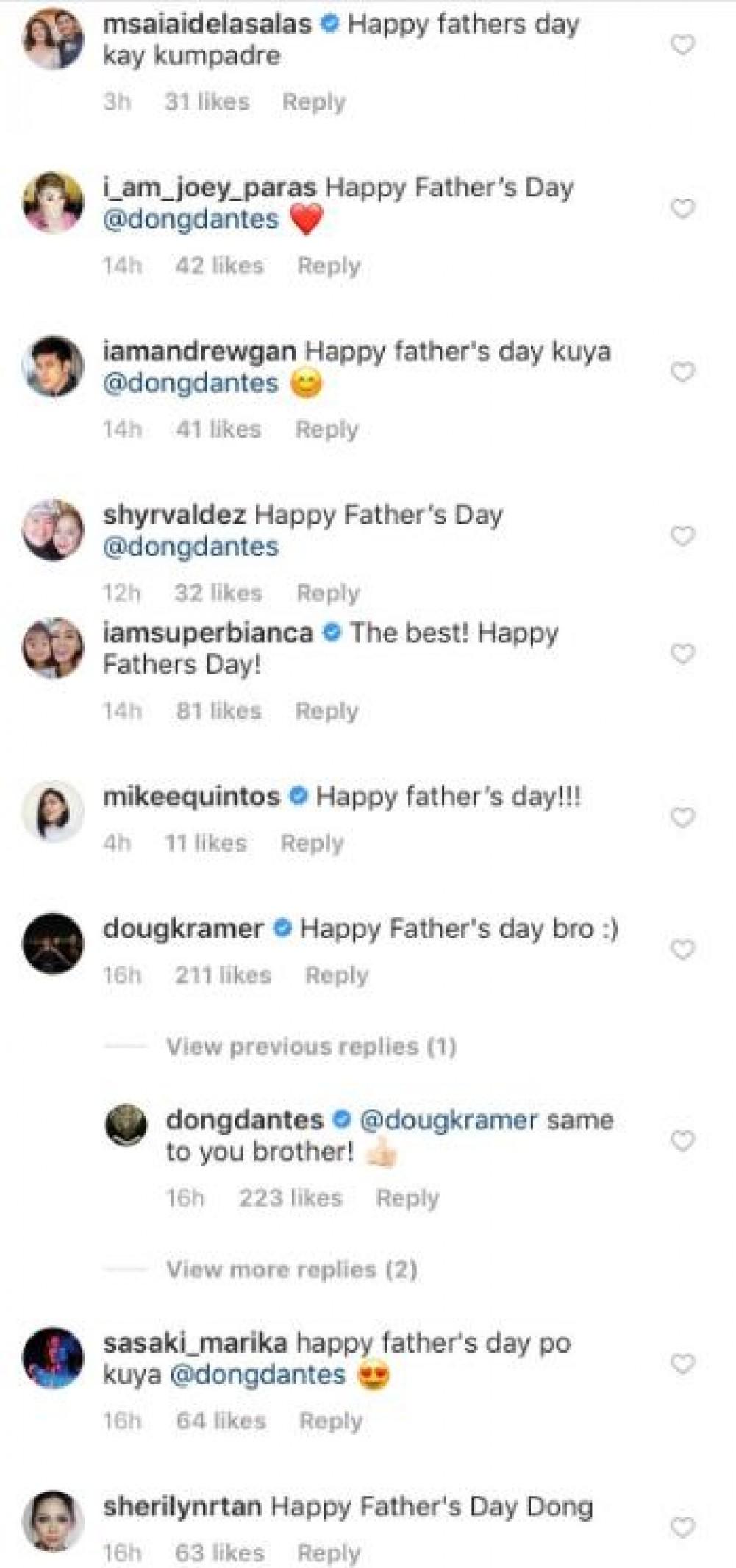Heart dongdantes's reply to dougkramer
Screen dimensions: 736x1568
[x=682, y=1141]
